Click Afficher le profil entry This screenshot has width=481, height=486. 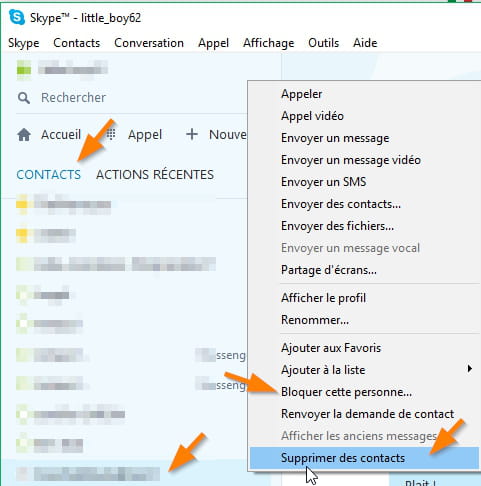[323, 298]
